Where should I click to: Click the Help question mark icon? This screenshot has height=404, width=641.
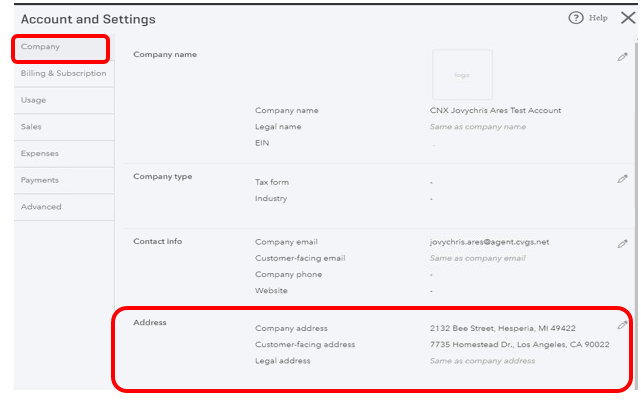coord(576,18)
